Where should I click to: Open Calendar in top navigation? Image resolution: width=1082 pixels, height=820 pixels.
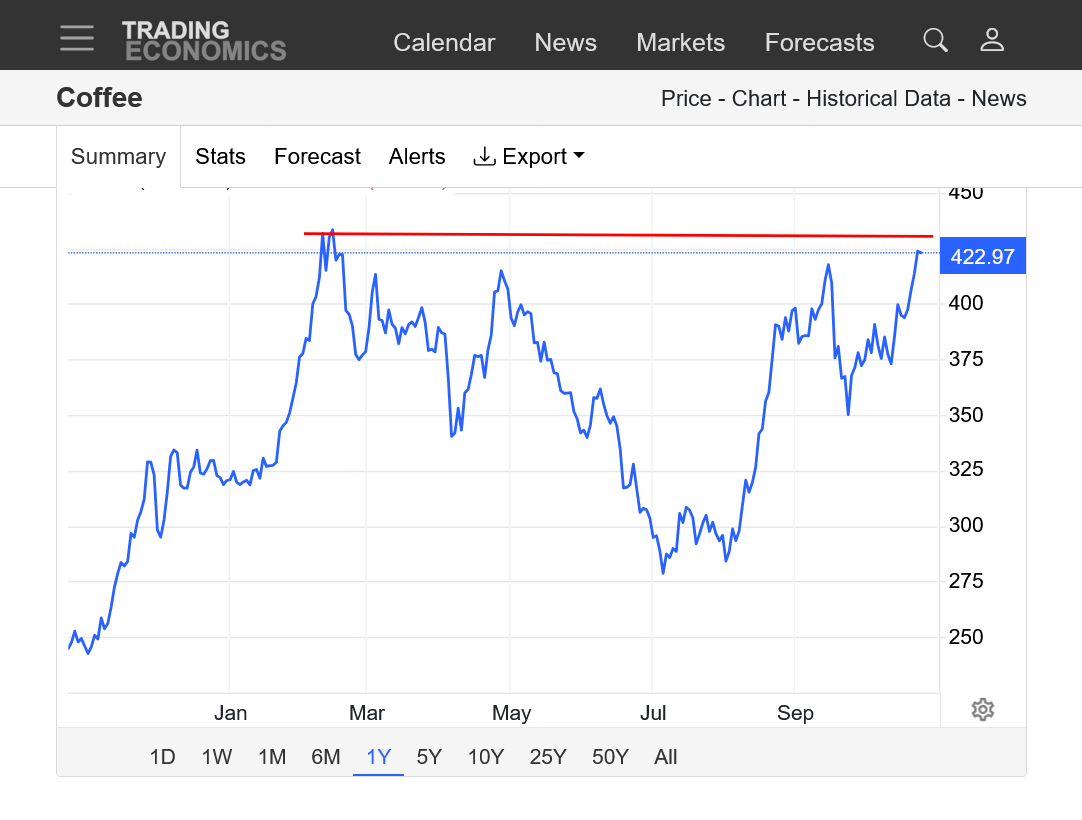coord(444,43)
